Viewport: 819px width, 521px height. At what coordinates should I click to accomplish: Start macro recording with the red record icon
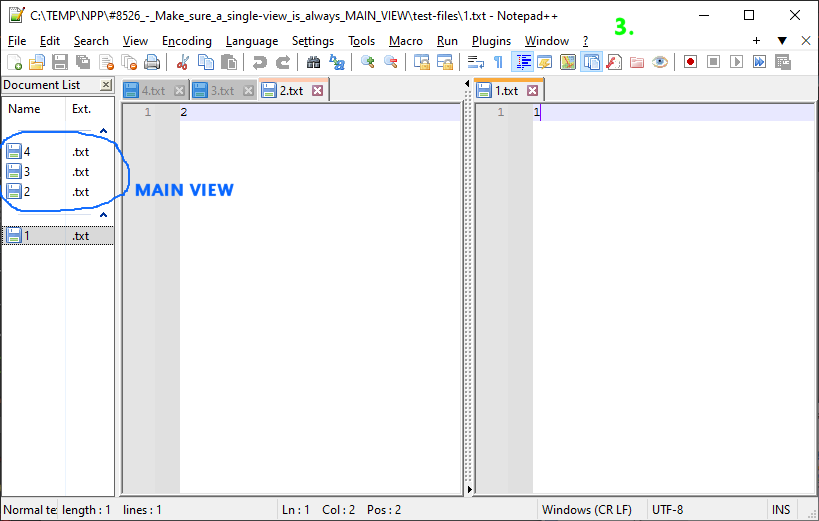(690, 62)
